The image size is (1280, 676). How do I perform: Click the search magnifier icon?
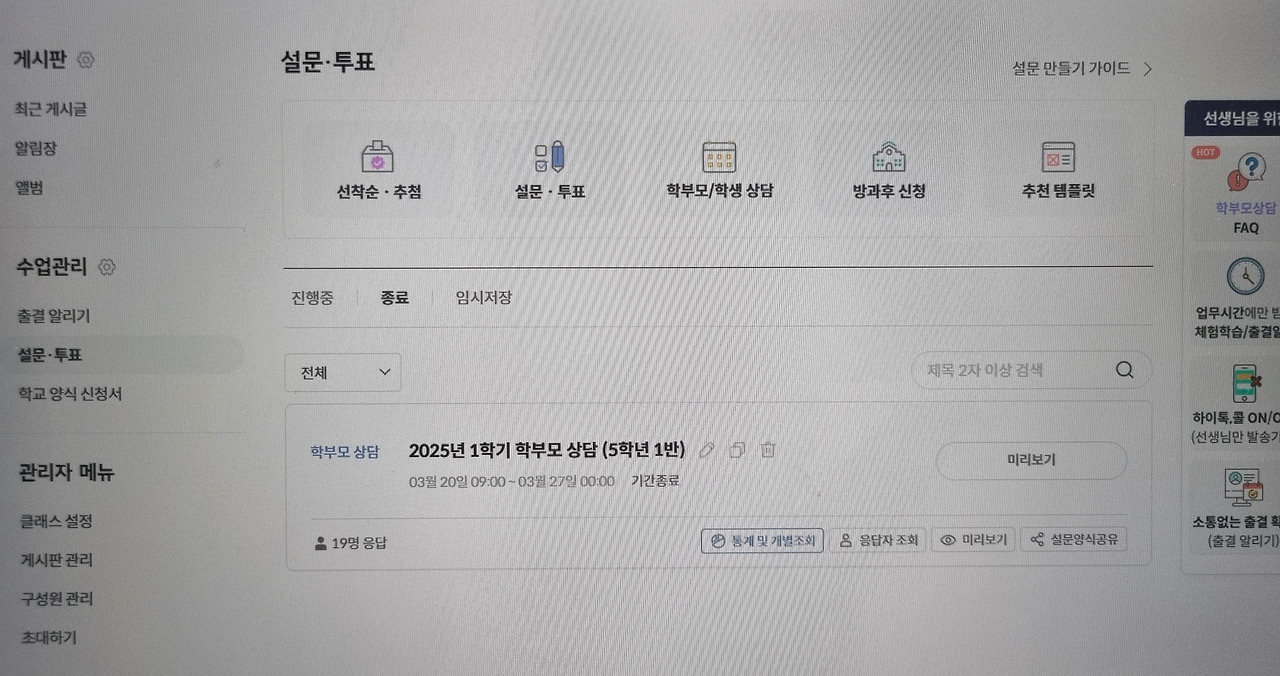(x=1124, y=369)
